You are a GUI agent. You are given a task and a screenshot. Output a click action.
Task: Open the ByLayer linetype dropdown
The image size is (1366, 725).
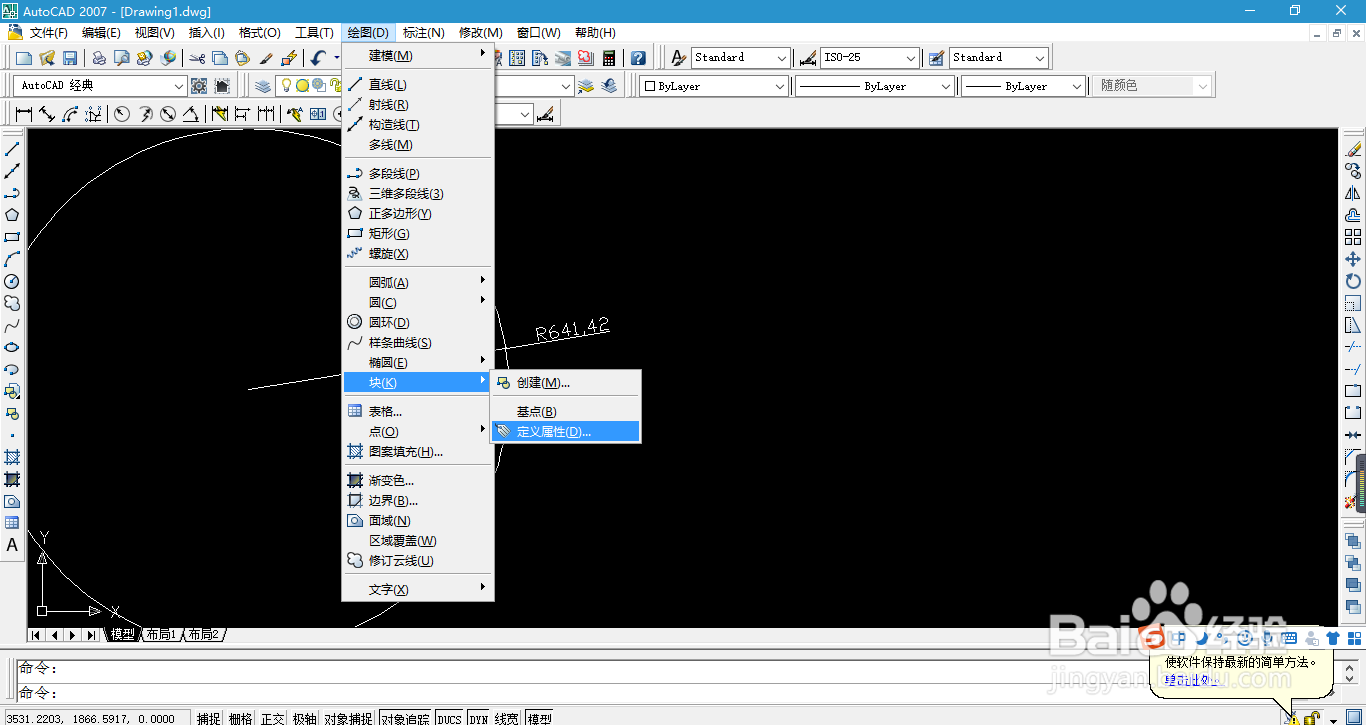tap(875, 86)
